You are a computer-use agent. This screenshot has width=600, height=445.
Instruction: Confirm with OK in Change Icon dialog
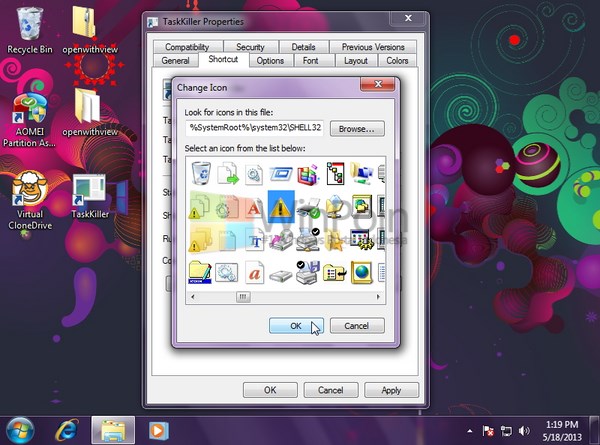296,326
